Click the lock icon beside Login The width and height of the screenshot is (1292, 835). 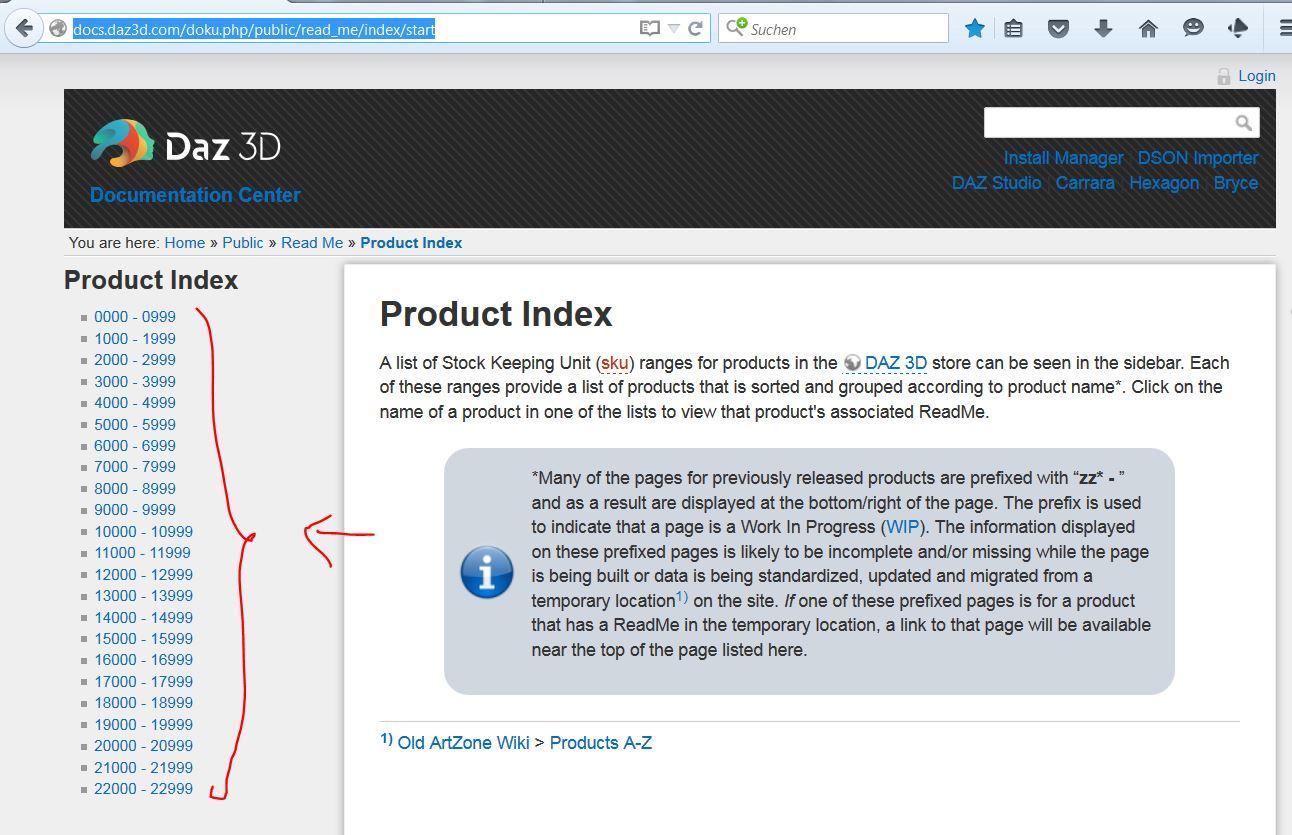1223,76
